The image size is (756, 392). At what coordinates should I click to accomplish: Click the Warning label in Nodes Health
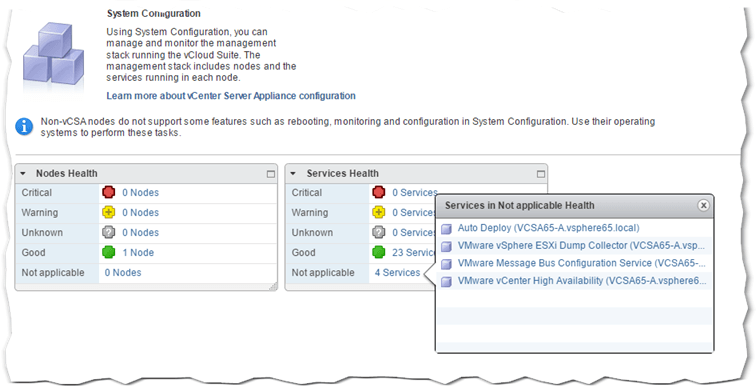coord(40,212)
